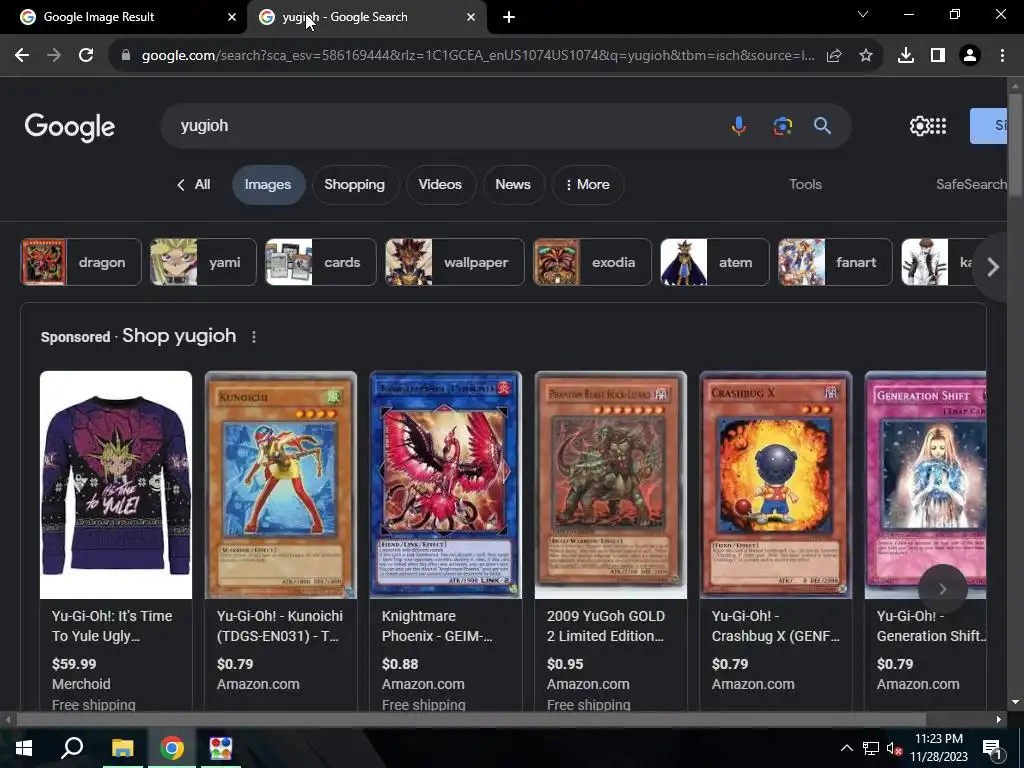Go back using the browser back arrow

pyautogui.click(x=22, y=56)
